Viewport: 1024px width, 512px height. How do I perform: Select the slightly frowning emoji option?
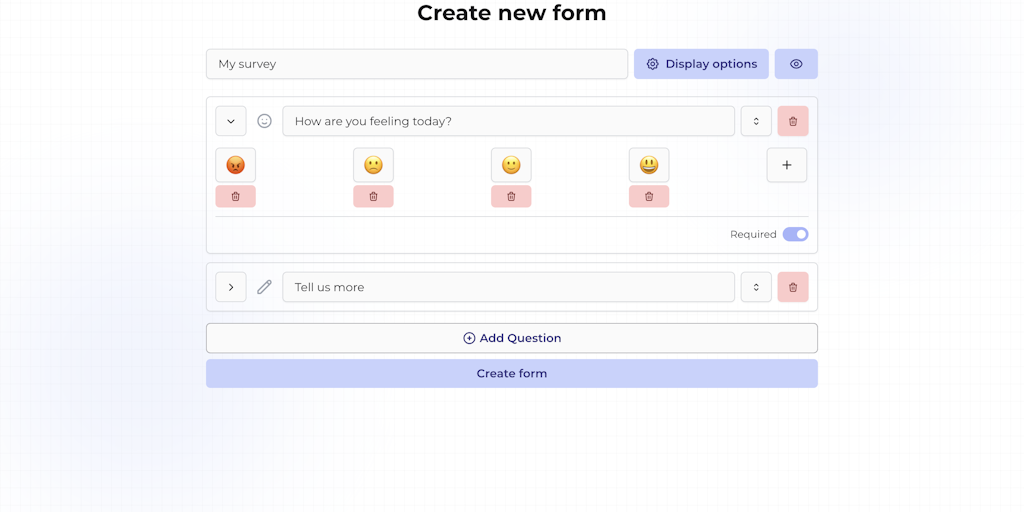coord(373,165)
